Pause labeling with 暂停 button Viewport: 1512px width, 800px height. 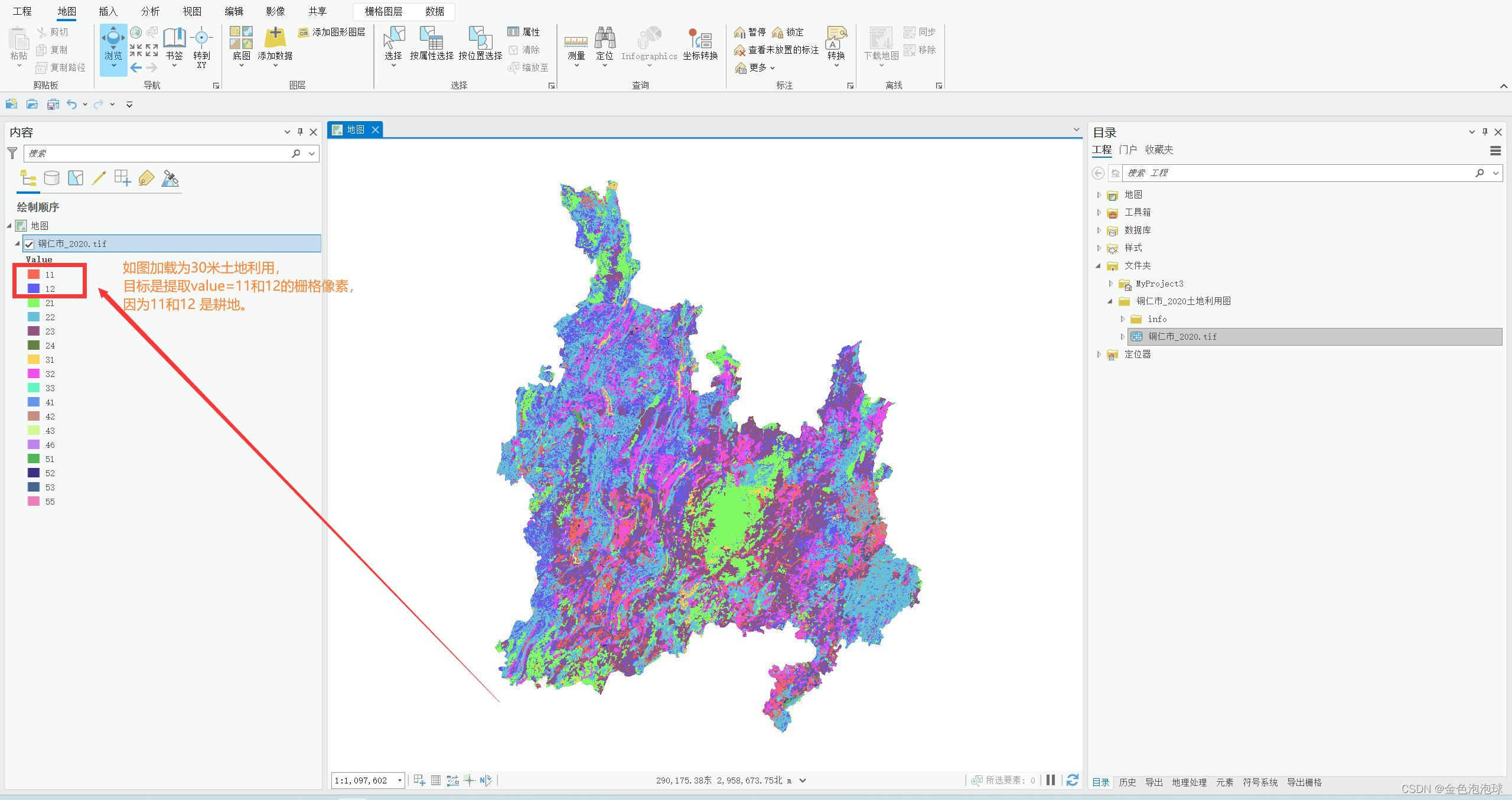click(x=750, y=32)
